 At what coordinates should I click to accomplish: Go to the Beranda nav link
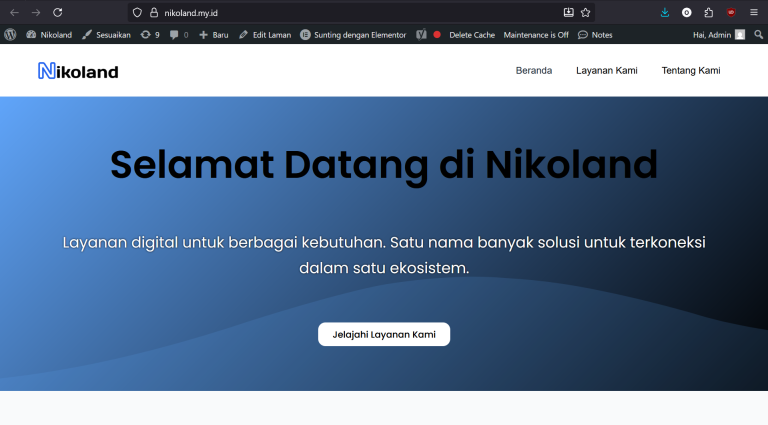click(x=534, y=71)
